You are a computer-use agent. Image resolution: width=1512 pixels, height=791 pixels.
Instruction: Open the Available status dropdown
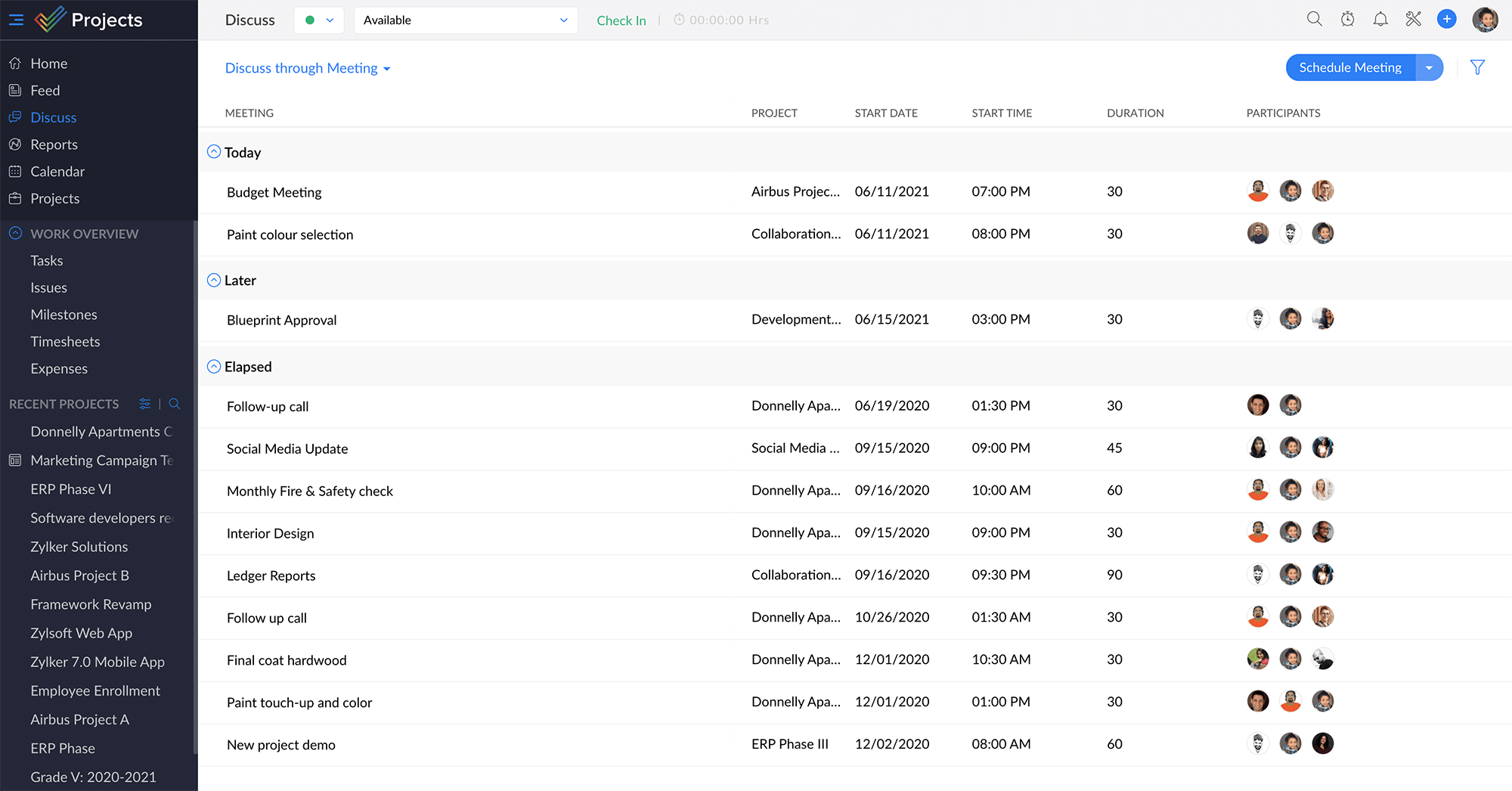coord(465,20)
